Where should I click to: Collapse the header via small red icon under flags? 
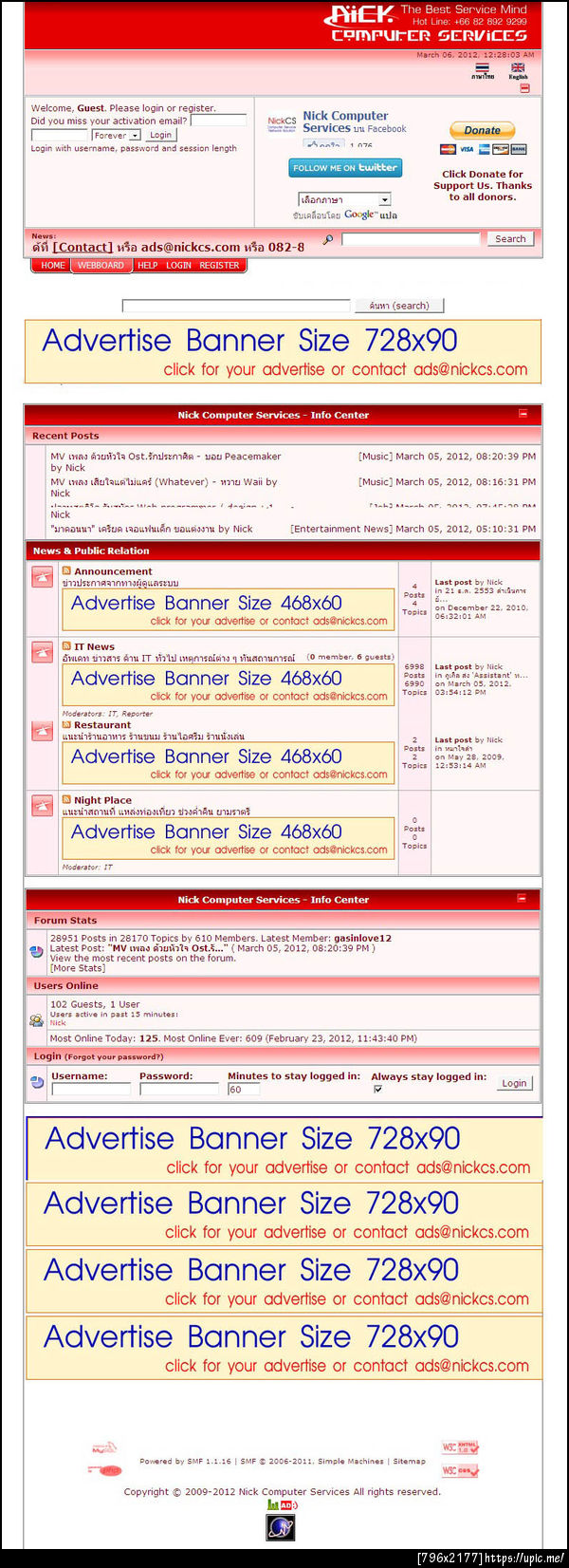[x=524, y=88]
